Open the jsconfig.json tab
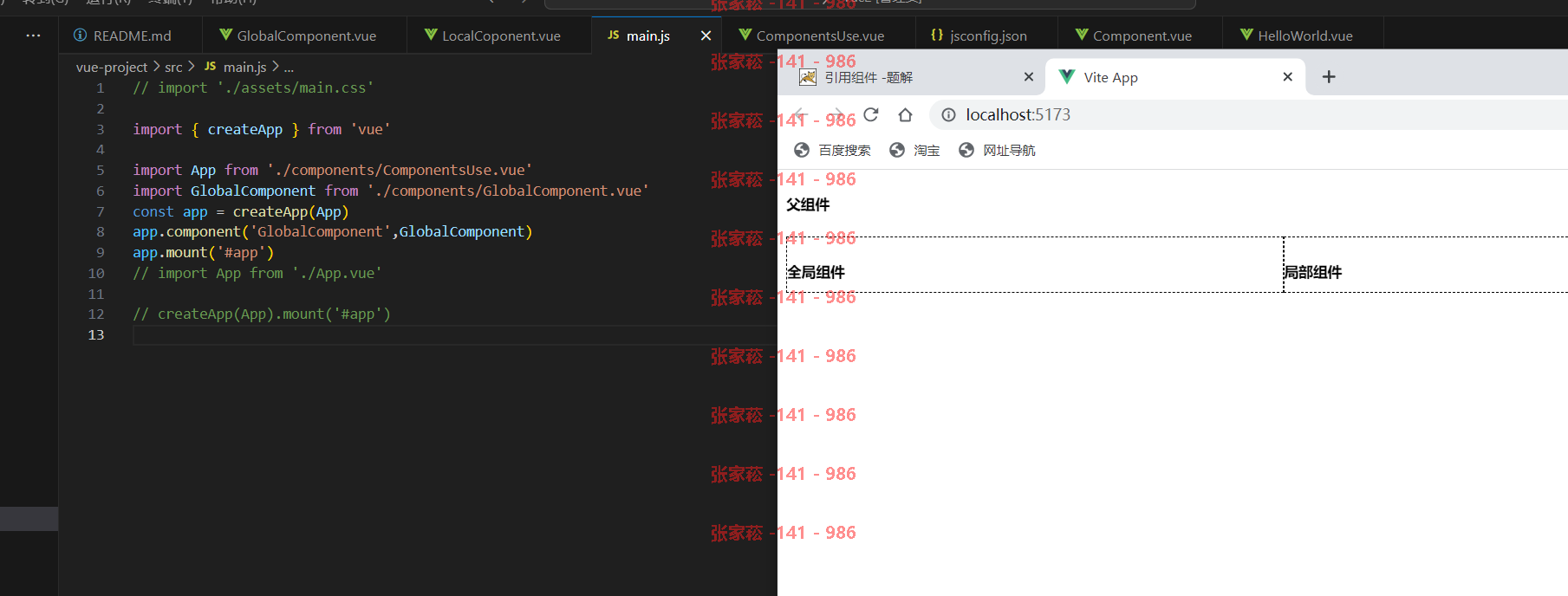The image size is (1568, 596). click(987, 36)
